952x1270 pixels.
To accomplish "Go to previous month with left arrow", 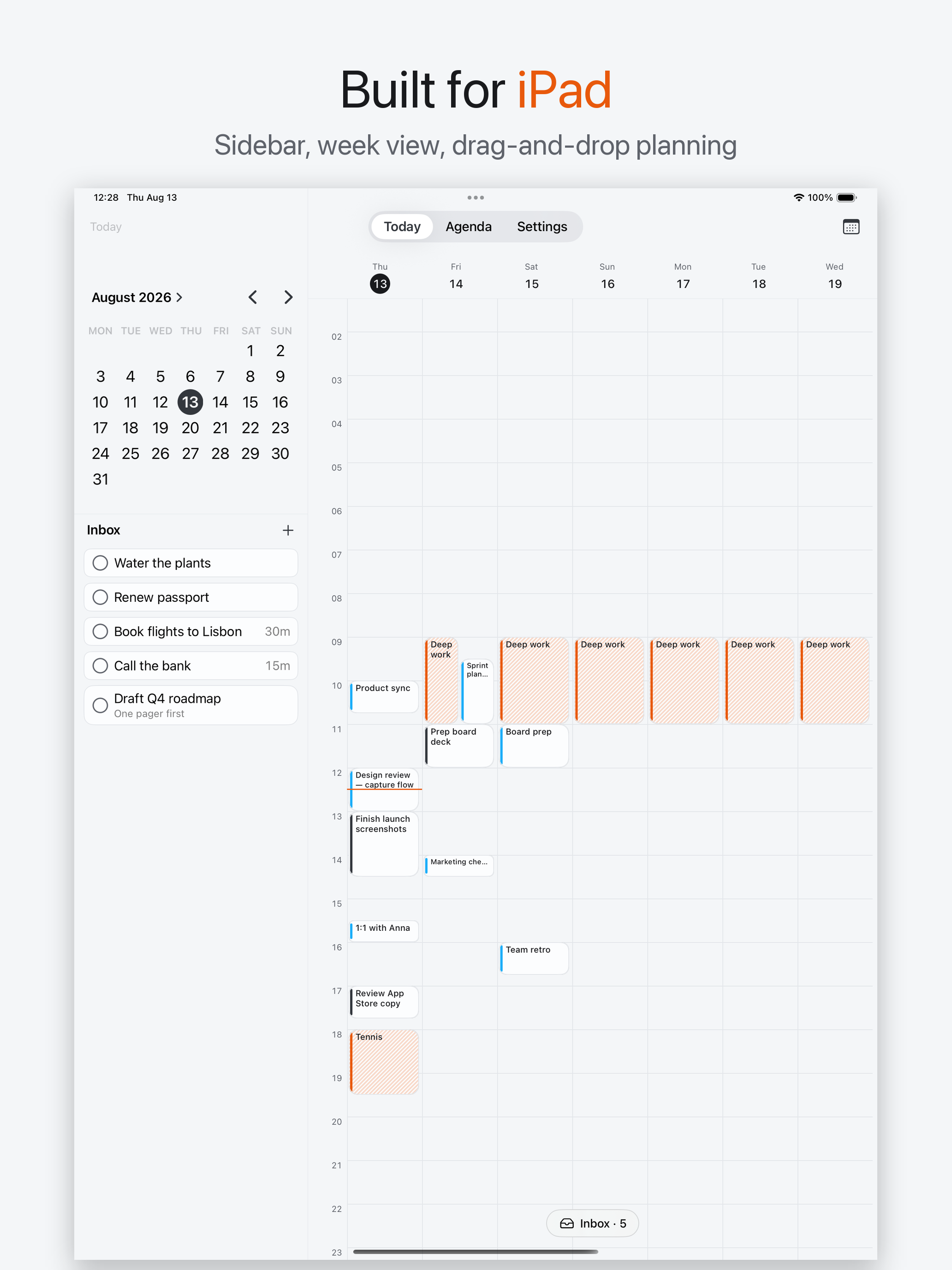I will click(252, 297).
